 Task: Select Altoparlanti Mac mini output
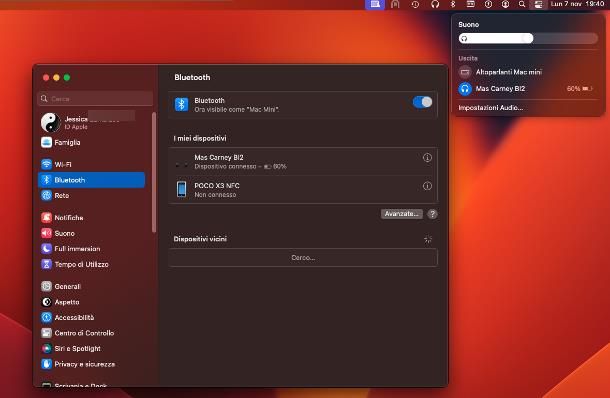pyautogui.click(x=528, y=72)
